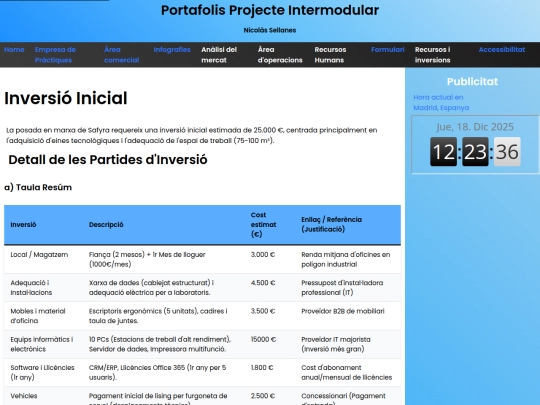Viewport: 540px width, 405px height.
Task: Click the 15000 € cost cell
Action: [270, 344]
